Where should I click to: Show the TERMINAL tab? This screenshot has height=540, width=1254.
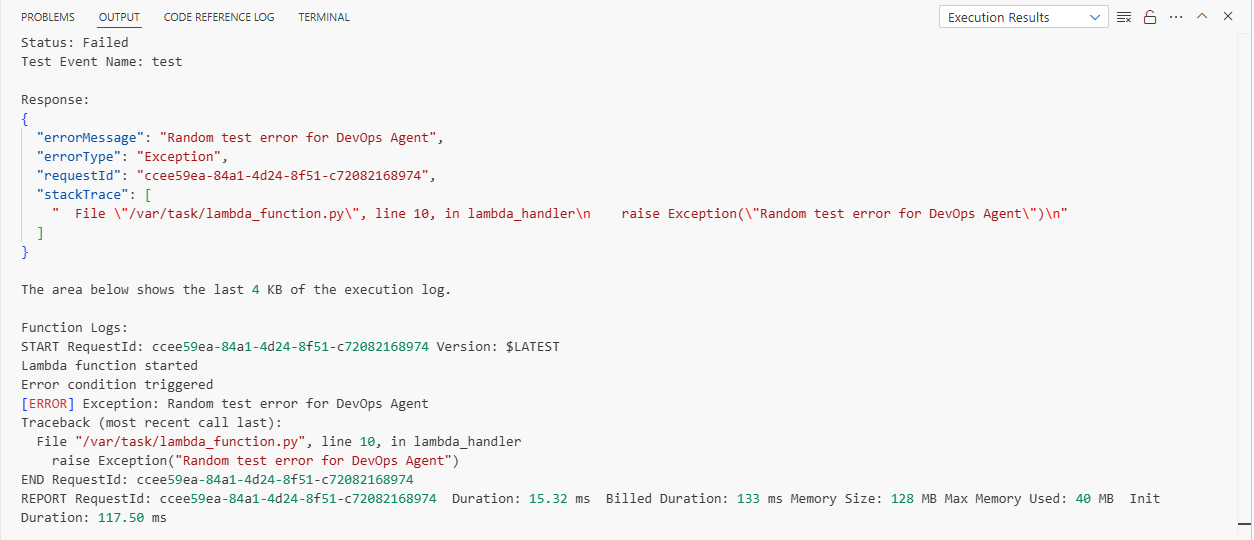pyautogui.click(x=324, y=17)
